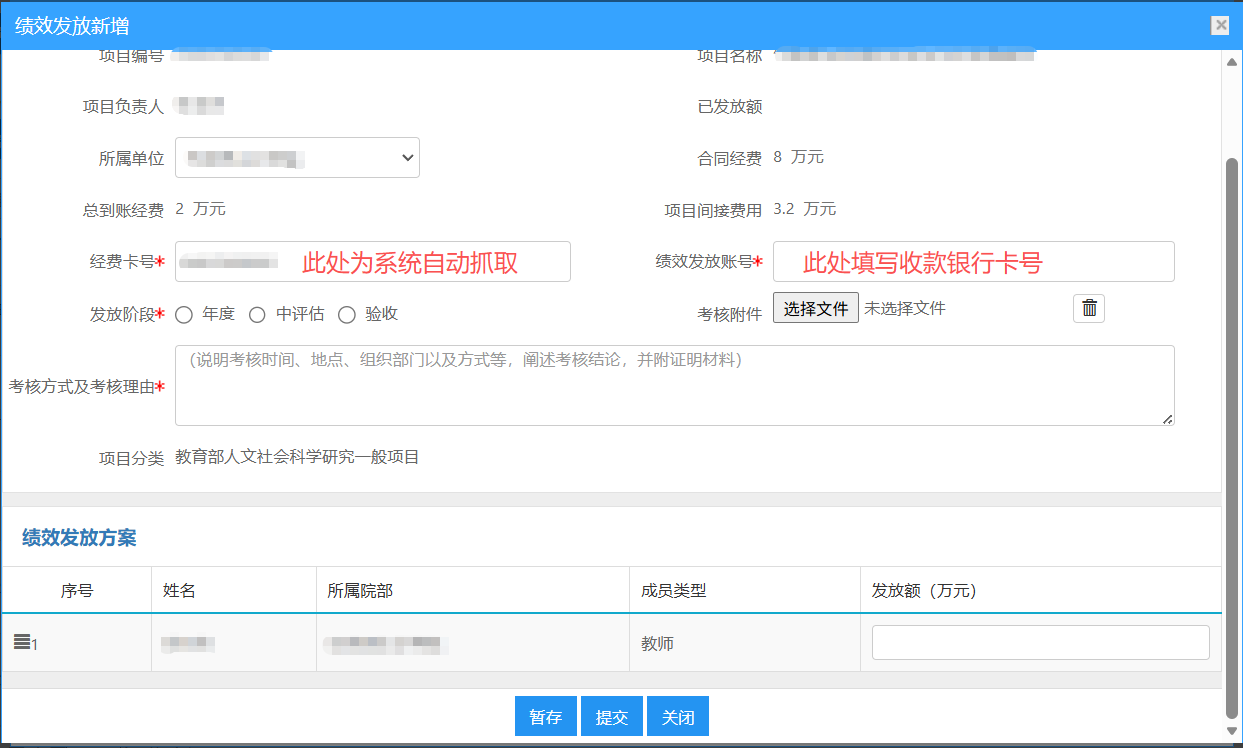1243x748 pixels.
Task: Click the scrollbar up arrow
Action: point(1232,63)
